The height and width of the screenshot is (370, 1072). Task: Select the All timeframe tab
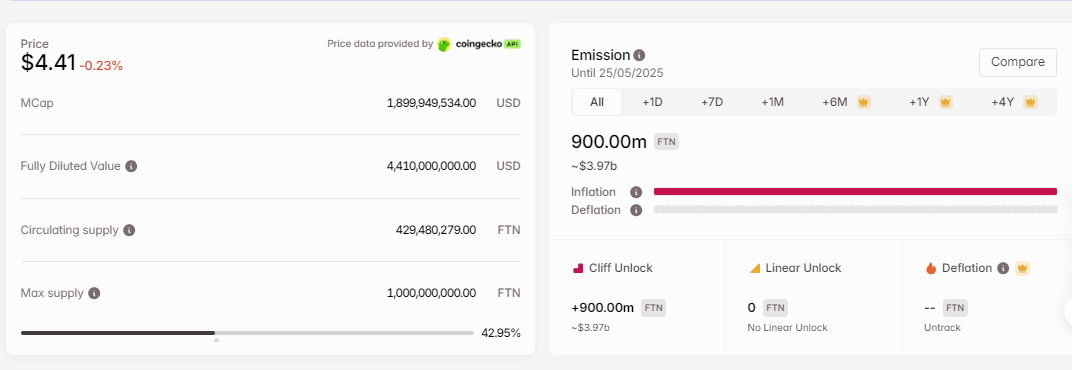(597, 102)
